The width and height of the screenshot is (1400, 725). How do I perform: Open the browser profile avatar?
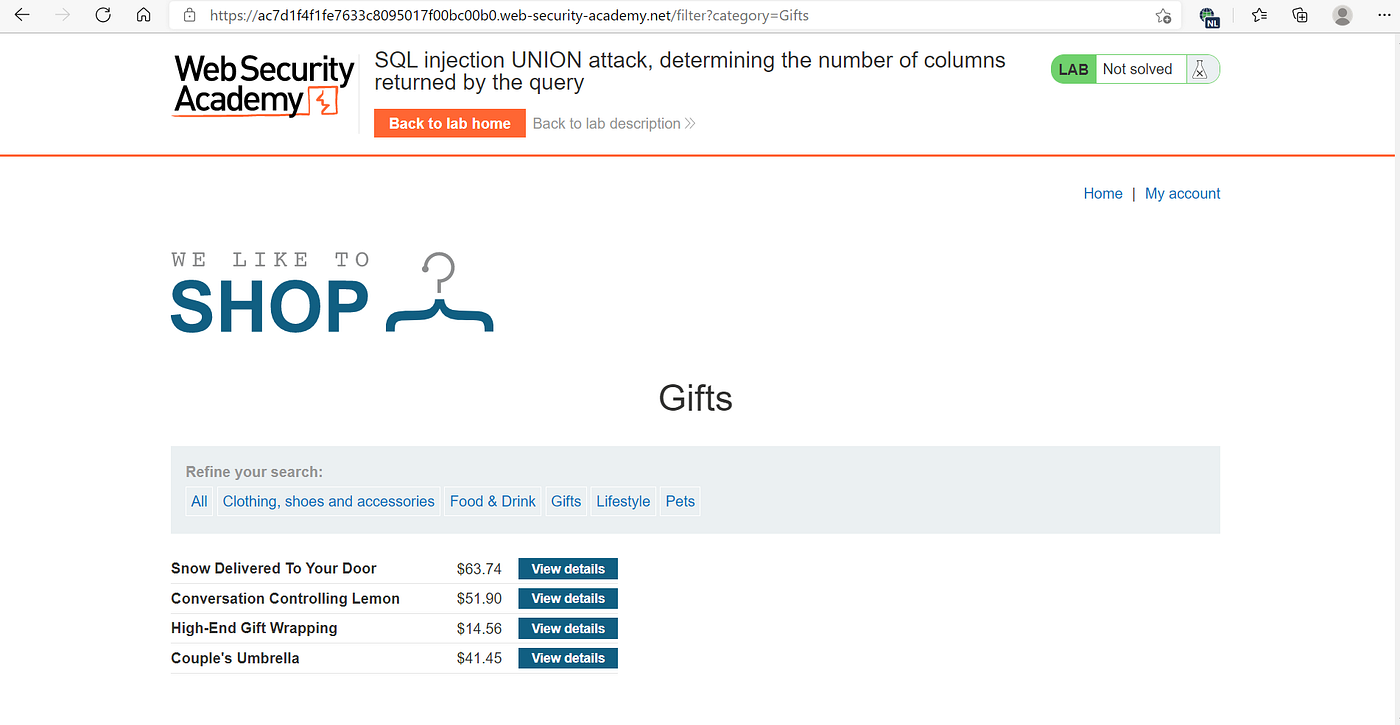[1342, 15]
